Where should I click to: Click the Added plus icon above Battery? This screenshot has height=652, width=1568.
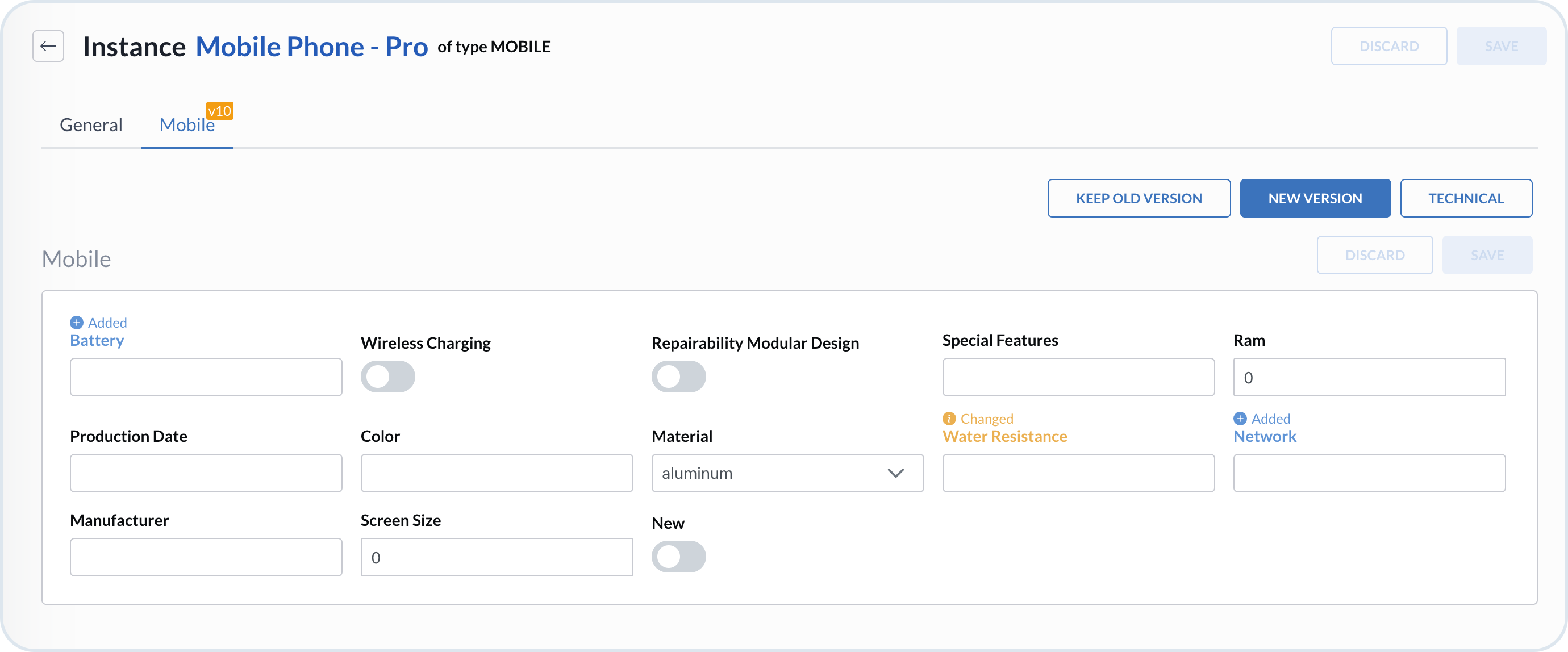point(77,323)
